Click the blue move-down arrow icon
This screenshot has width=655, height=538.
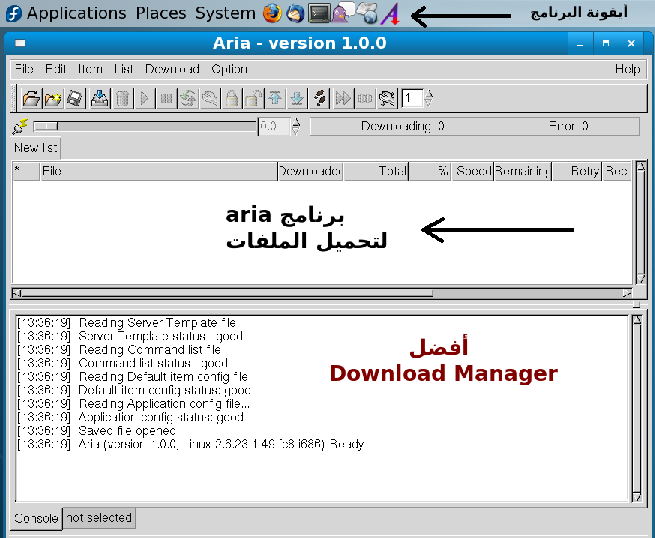pos(297,99)
